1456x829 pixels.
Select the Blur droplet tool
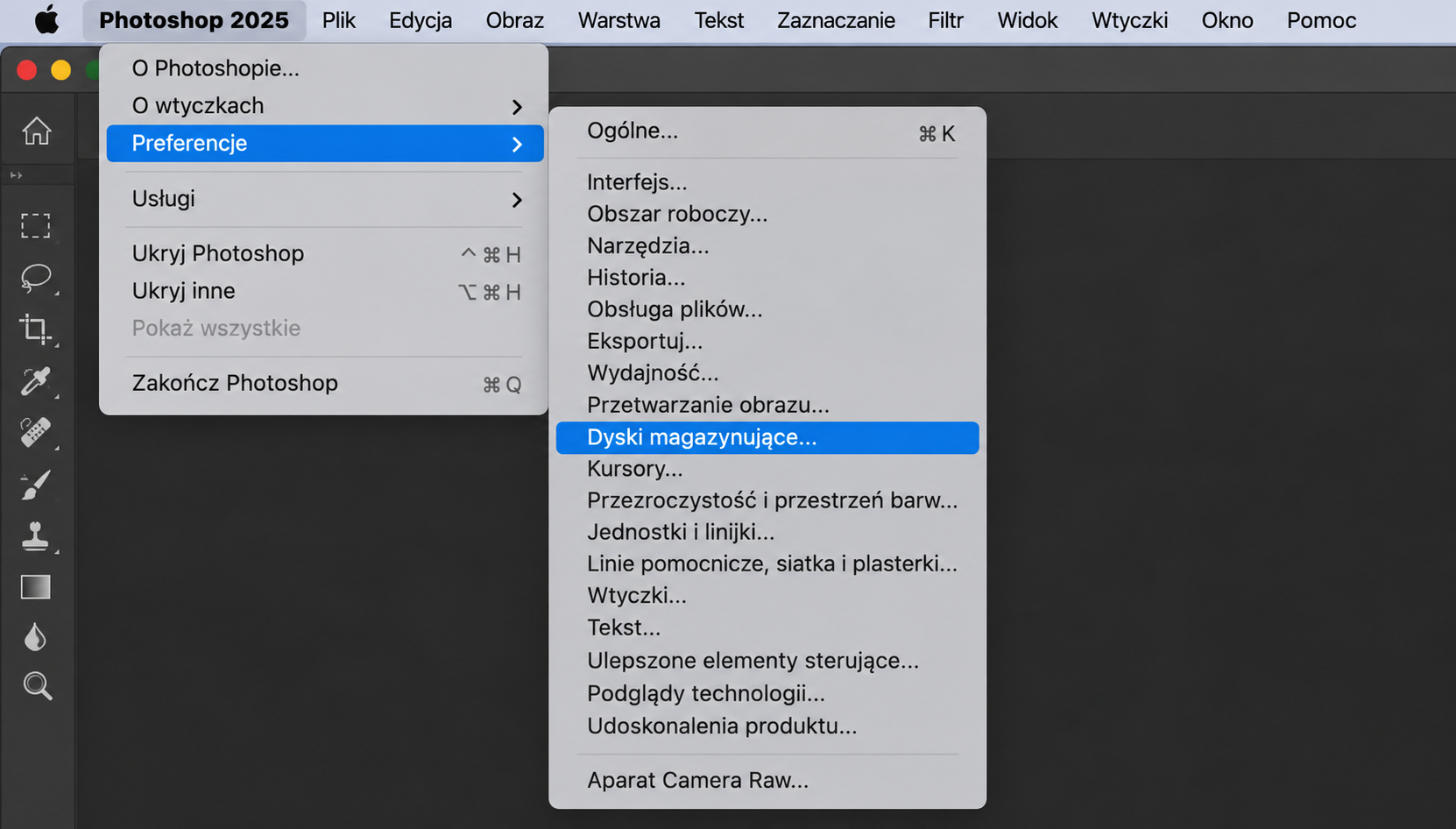(36, 637)
